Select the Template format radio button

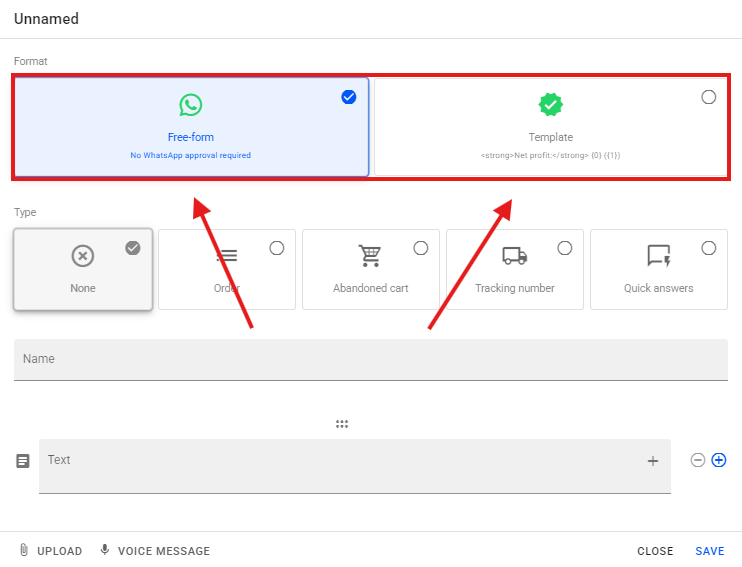(709, 97)
